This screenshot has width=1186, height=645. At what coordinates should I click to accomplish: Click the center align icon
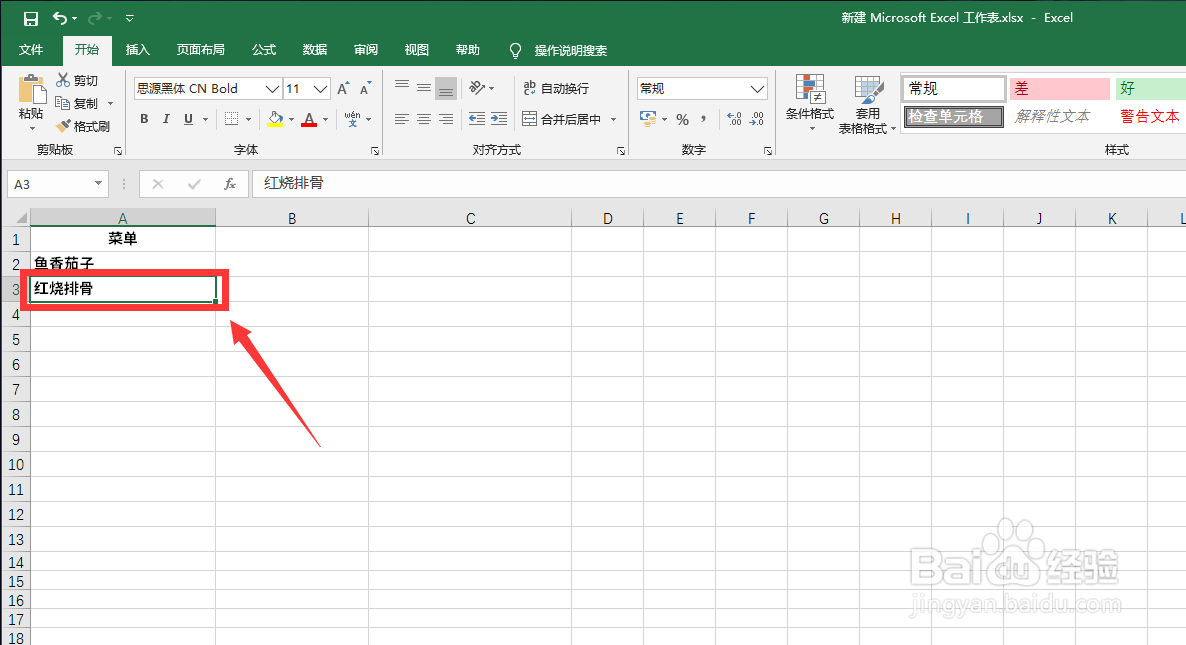pos(424,119)
